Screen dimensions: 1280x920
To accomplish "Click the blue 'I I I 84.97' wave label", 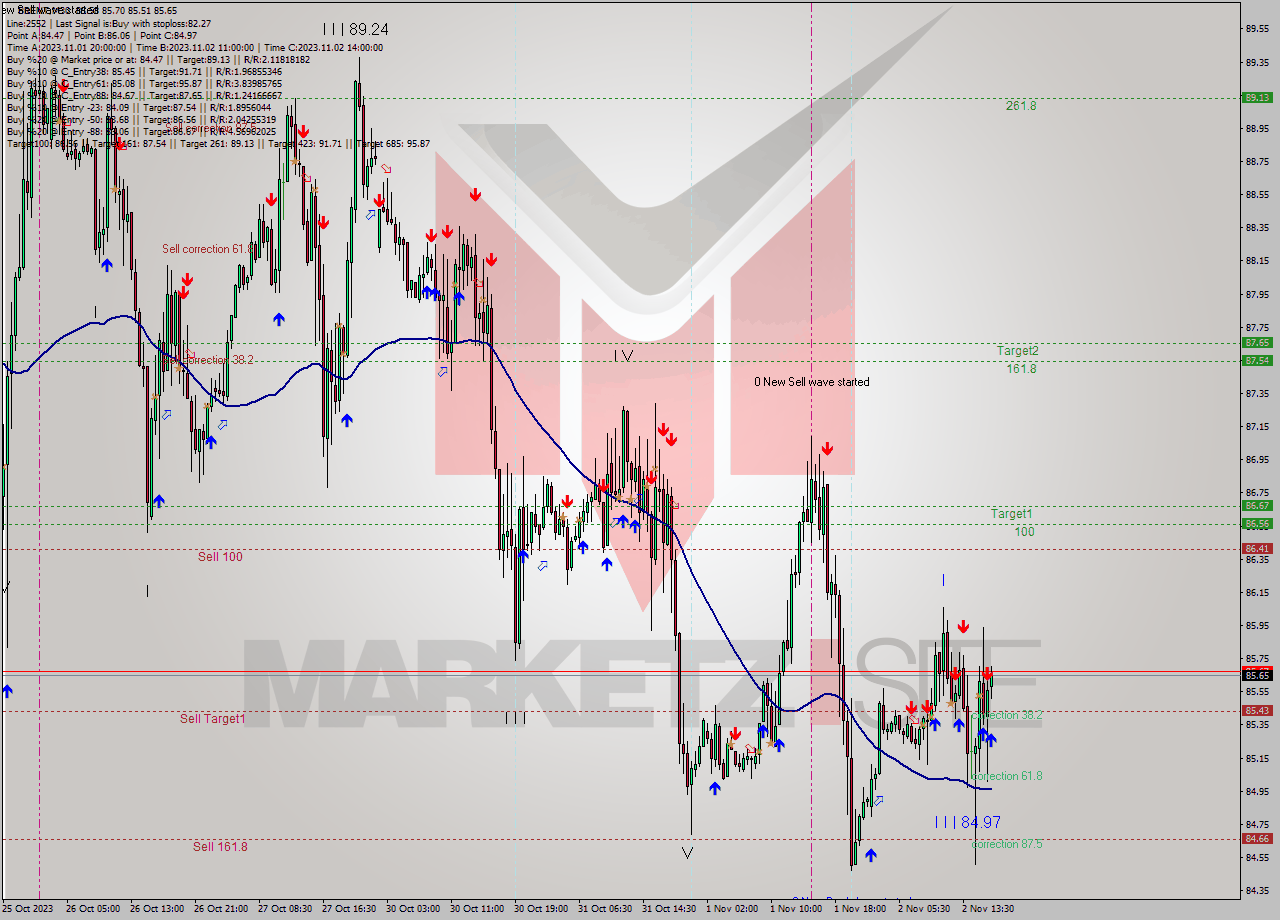I will pyautogui.click(x=967, y=822).
